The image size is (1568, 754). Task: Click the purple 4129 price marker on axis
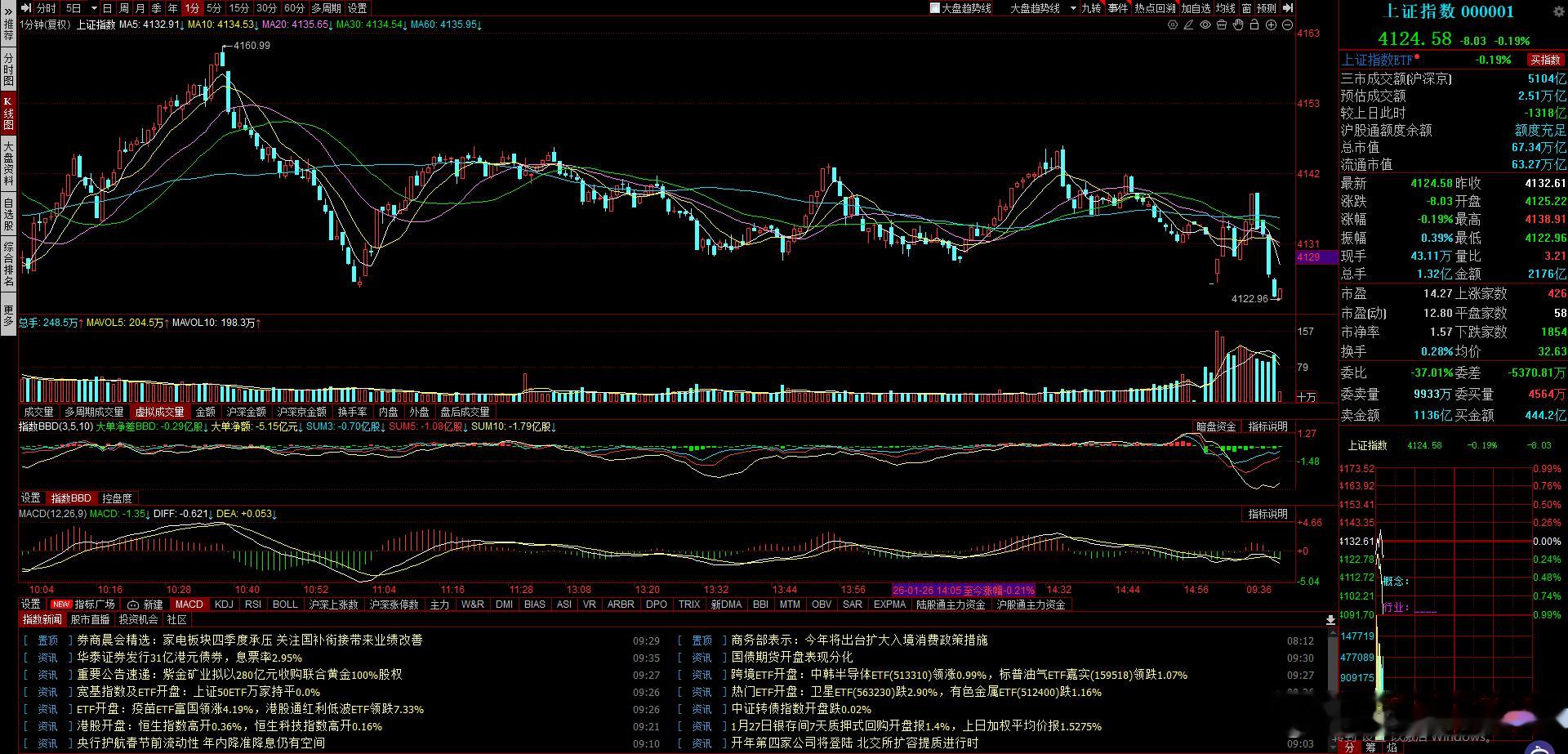(1309, 257)
